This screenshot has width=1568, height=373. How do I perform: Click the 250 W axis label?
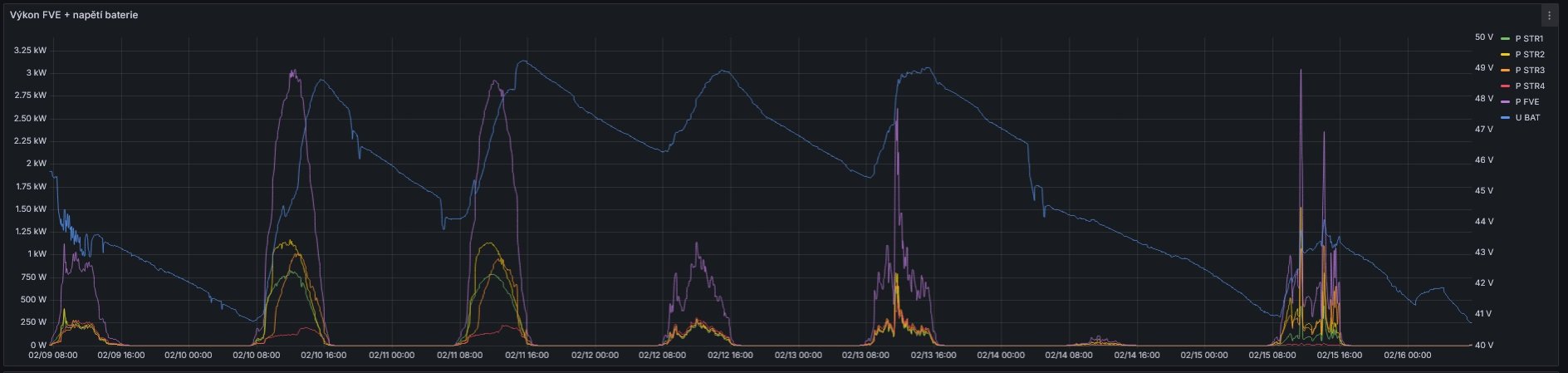(x=34, y=321)
